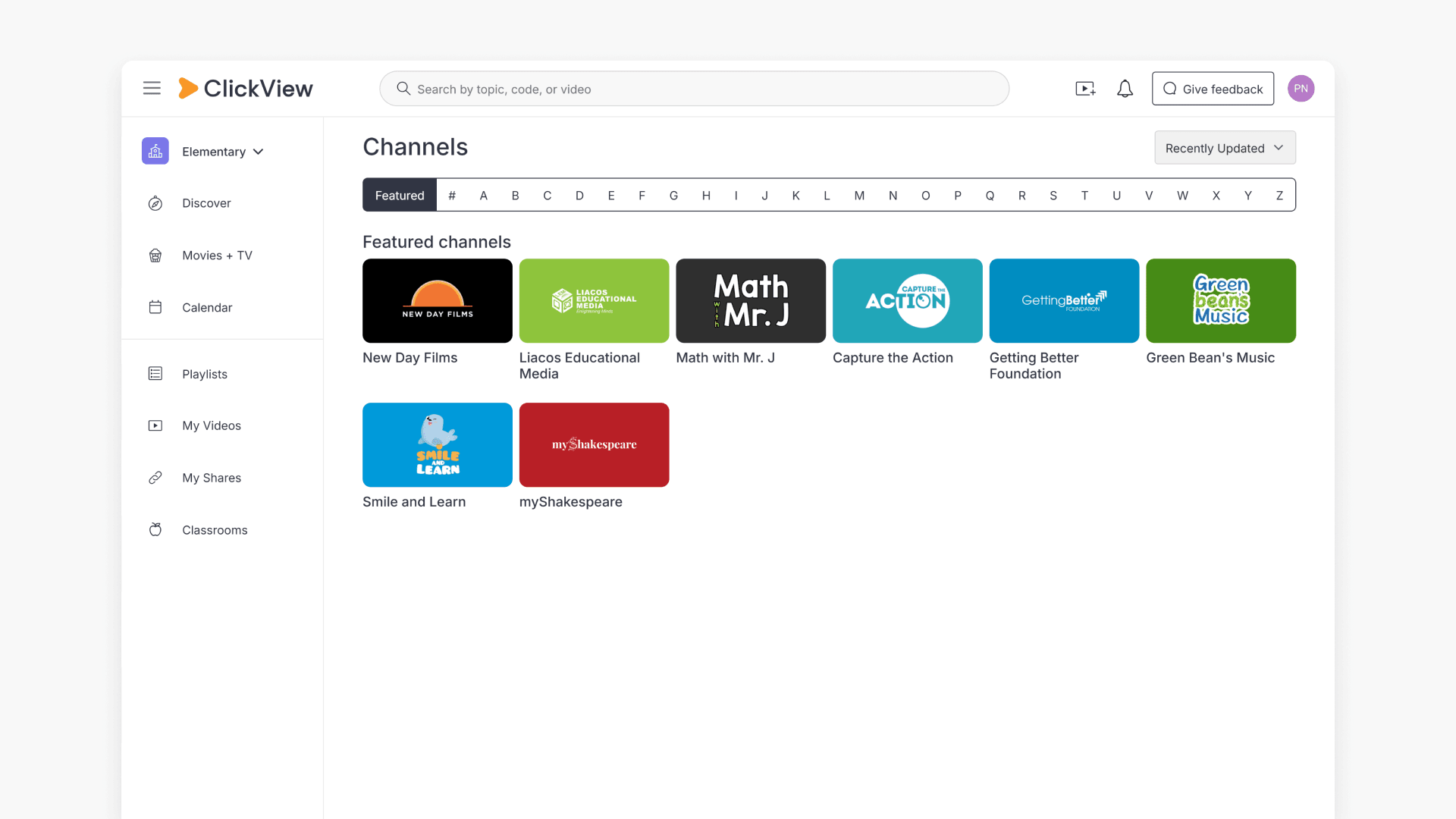Open the Smile and Learn thumbnail
Viewport: 1456px width, 819px height.
(x=438, y=444)
